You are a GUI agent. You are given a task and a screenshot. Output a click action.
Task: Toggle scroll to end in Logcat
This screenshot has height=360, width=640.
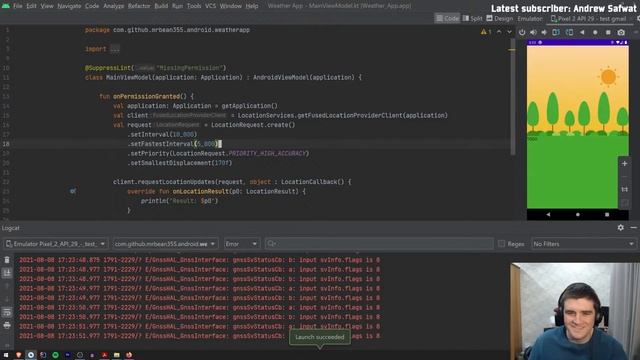tap(7, 273)
